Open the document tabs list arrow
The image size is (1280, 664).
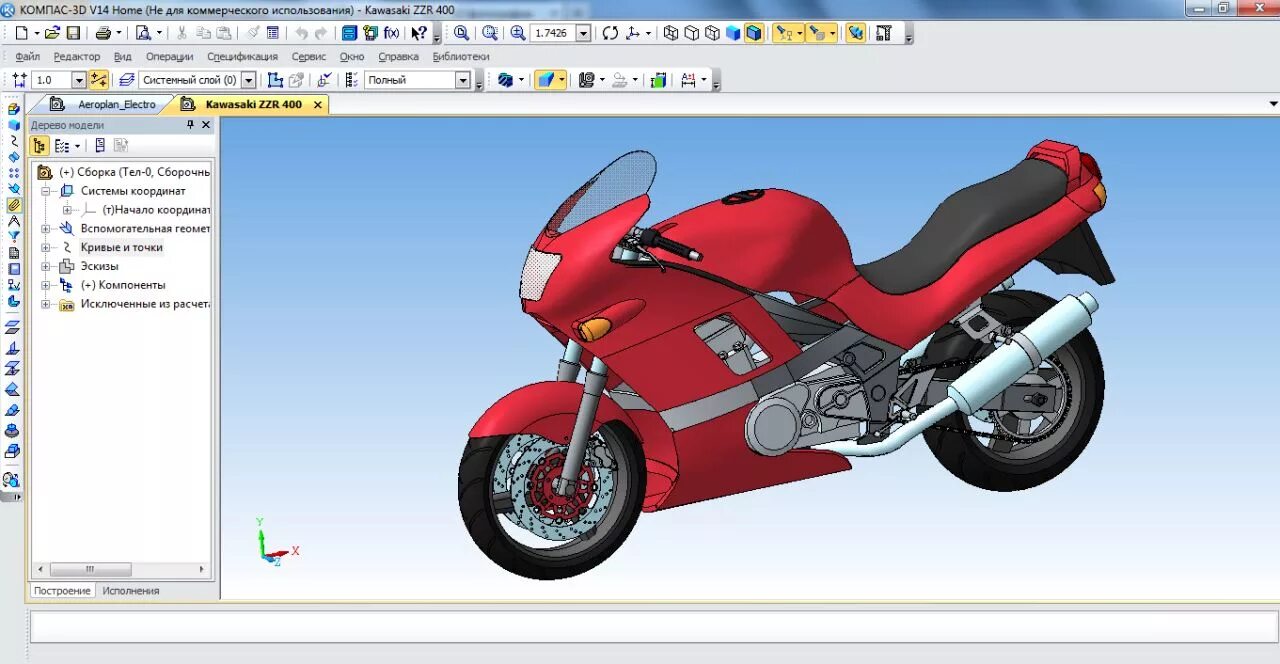pyautogui.click(x=1273, y=104)
